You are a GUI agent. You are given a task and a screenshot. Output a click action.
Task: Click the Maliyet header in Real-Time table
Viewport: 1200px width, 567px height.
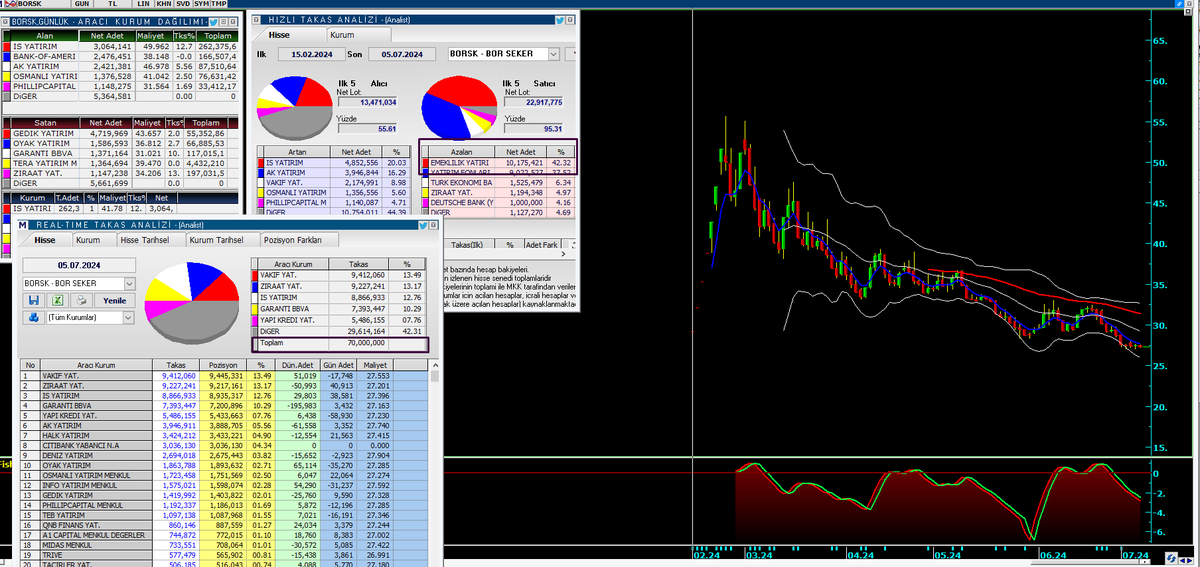(375, 365)
